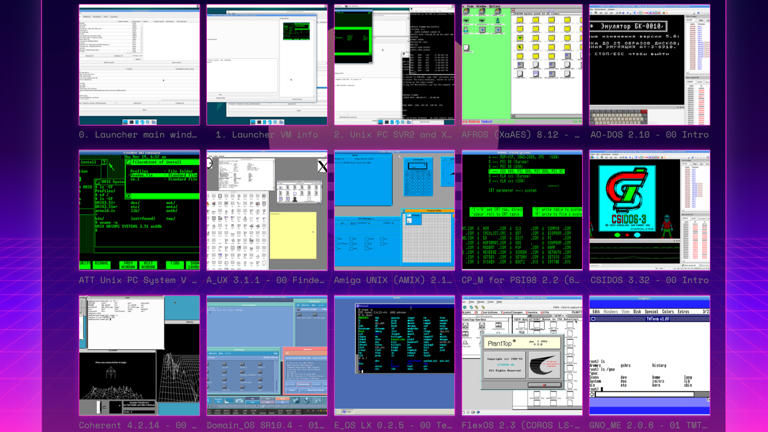Open the Launcher main window thumbnail
768x432 pixels.
[139, 65]
